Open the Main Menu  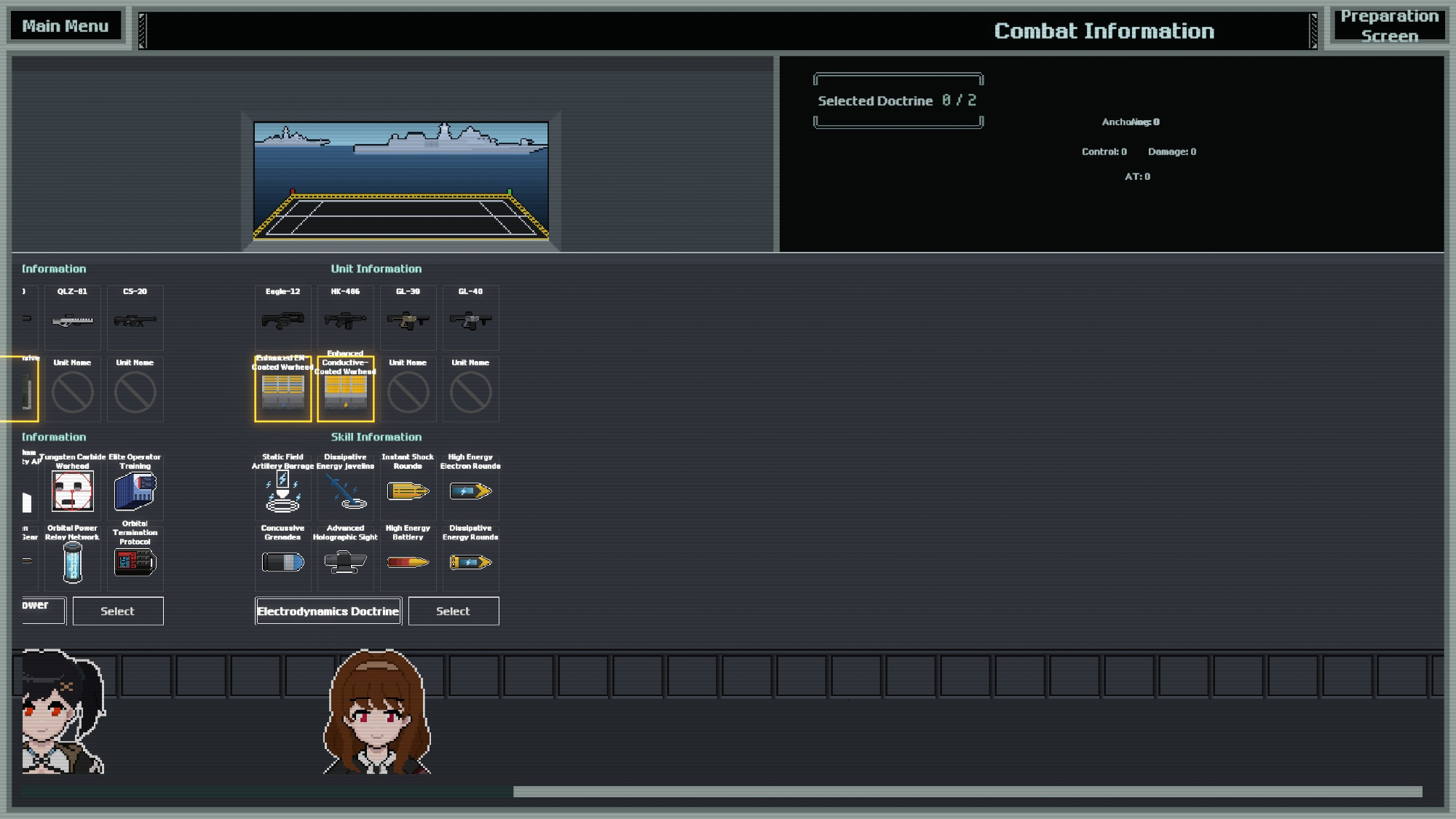(x=66, y=26)
